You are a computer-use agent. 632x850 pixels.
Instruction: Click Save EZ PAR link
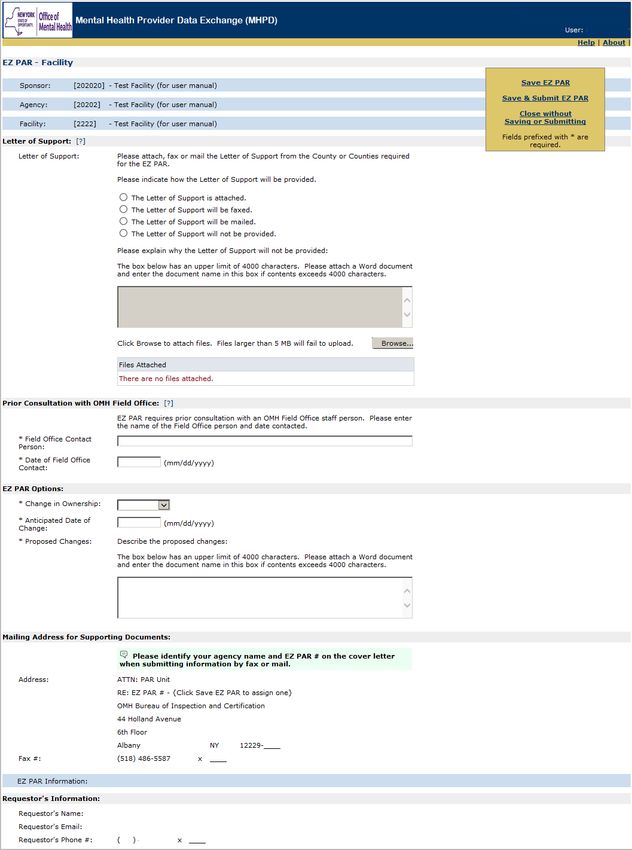[x=545, y=83]
